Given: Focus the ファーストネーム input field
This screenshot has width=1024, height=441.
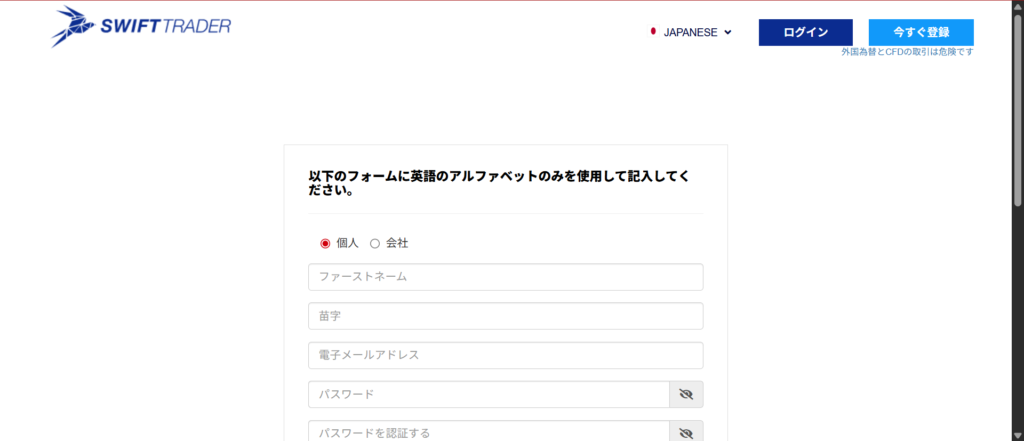Looking at the screenshot, I should coord(505,277).
